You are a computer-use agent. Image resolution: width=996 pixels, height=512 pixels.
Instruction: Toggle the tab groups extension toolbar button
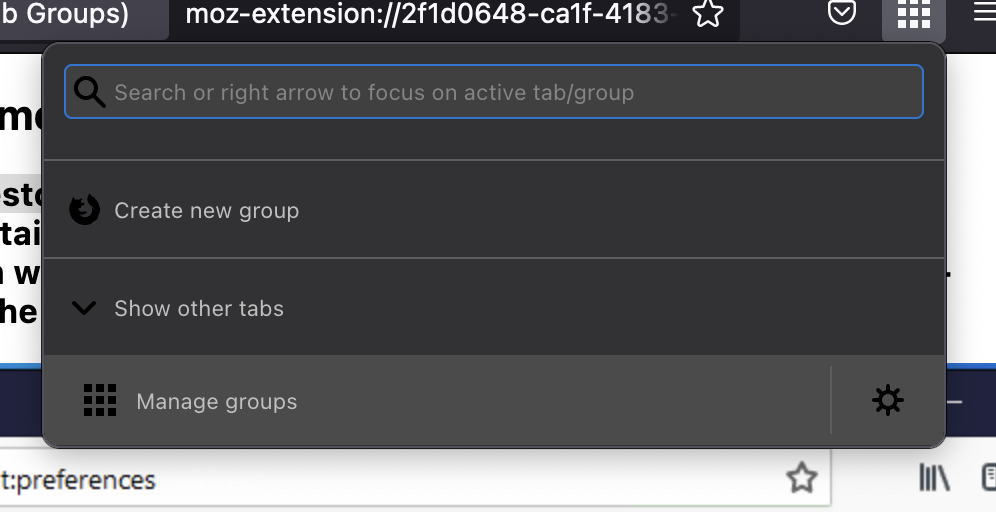pos(913,14)
